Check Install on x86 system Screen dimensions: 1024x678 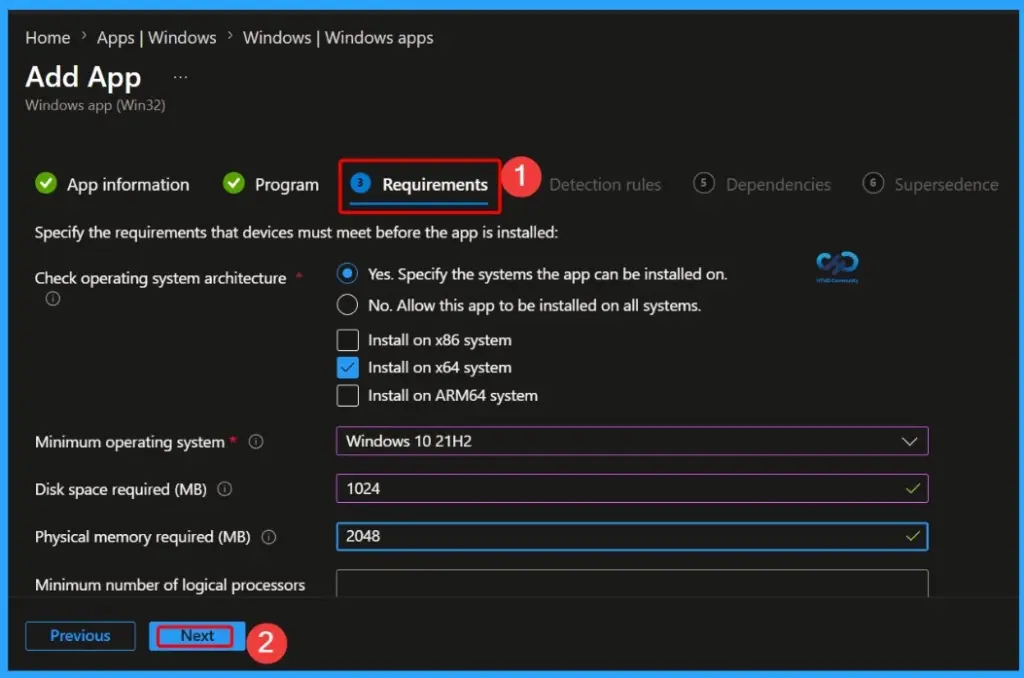(347, 340)
